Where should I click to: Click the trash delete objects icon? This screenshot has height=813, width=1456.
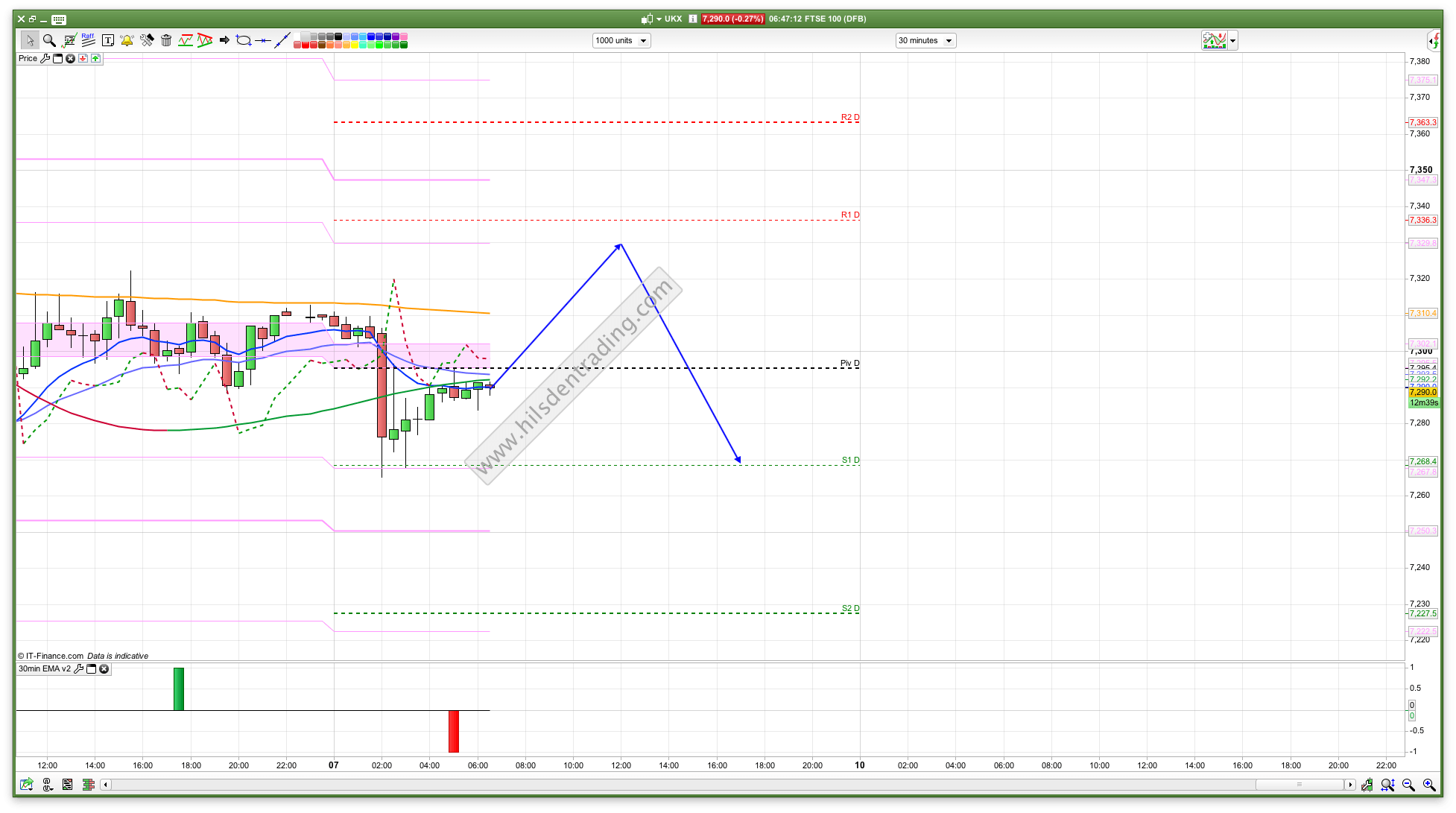coord(166,40)
